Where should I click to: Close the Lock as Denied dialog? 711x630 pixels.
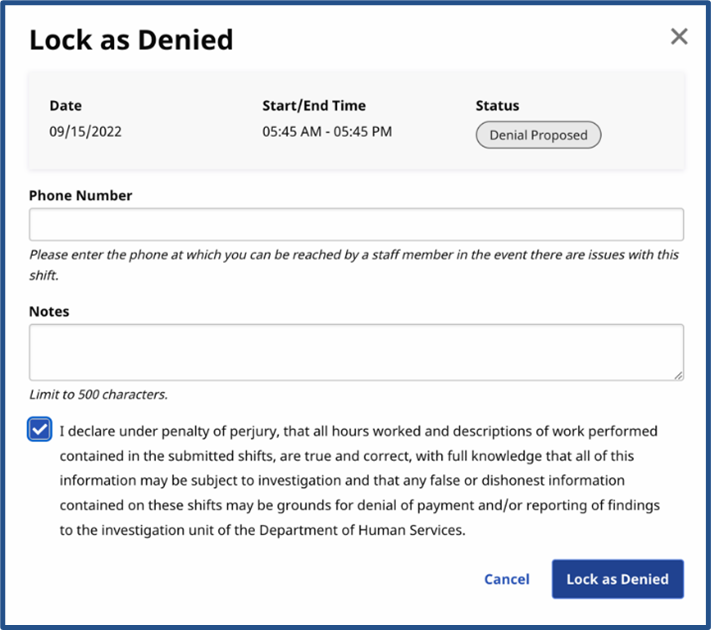click(679, 37)
